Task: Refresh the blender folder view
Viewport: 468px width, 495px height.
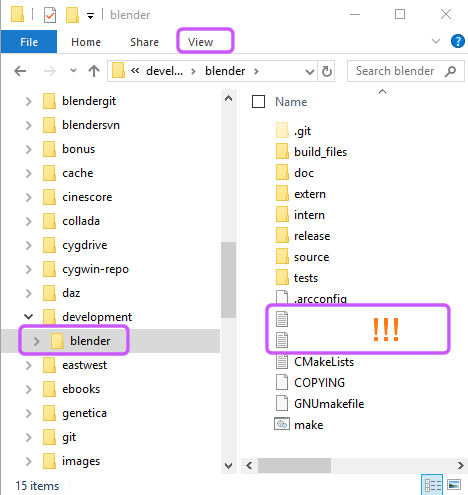Action: (327, 71)
